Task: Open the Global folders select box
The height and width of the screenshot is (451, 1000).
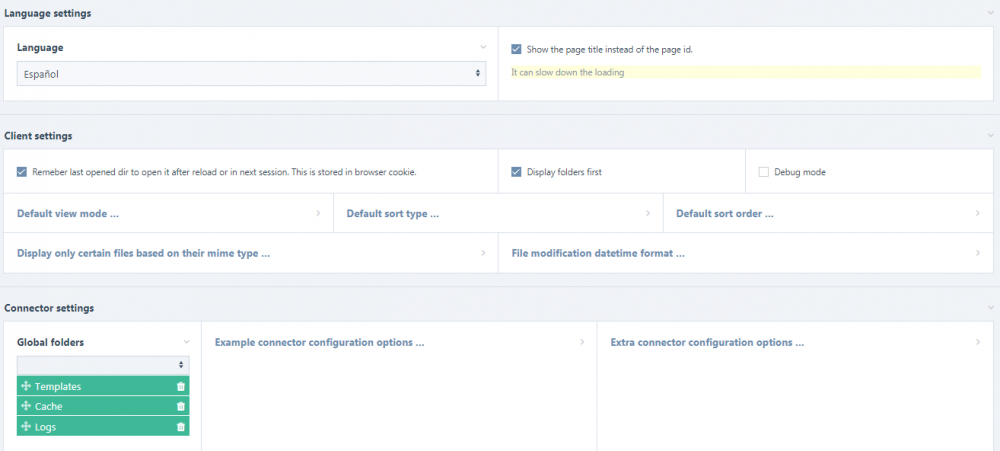Action: (102, 365)
